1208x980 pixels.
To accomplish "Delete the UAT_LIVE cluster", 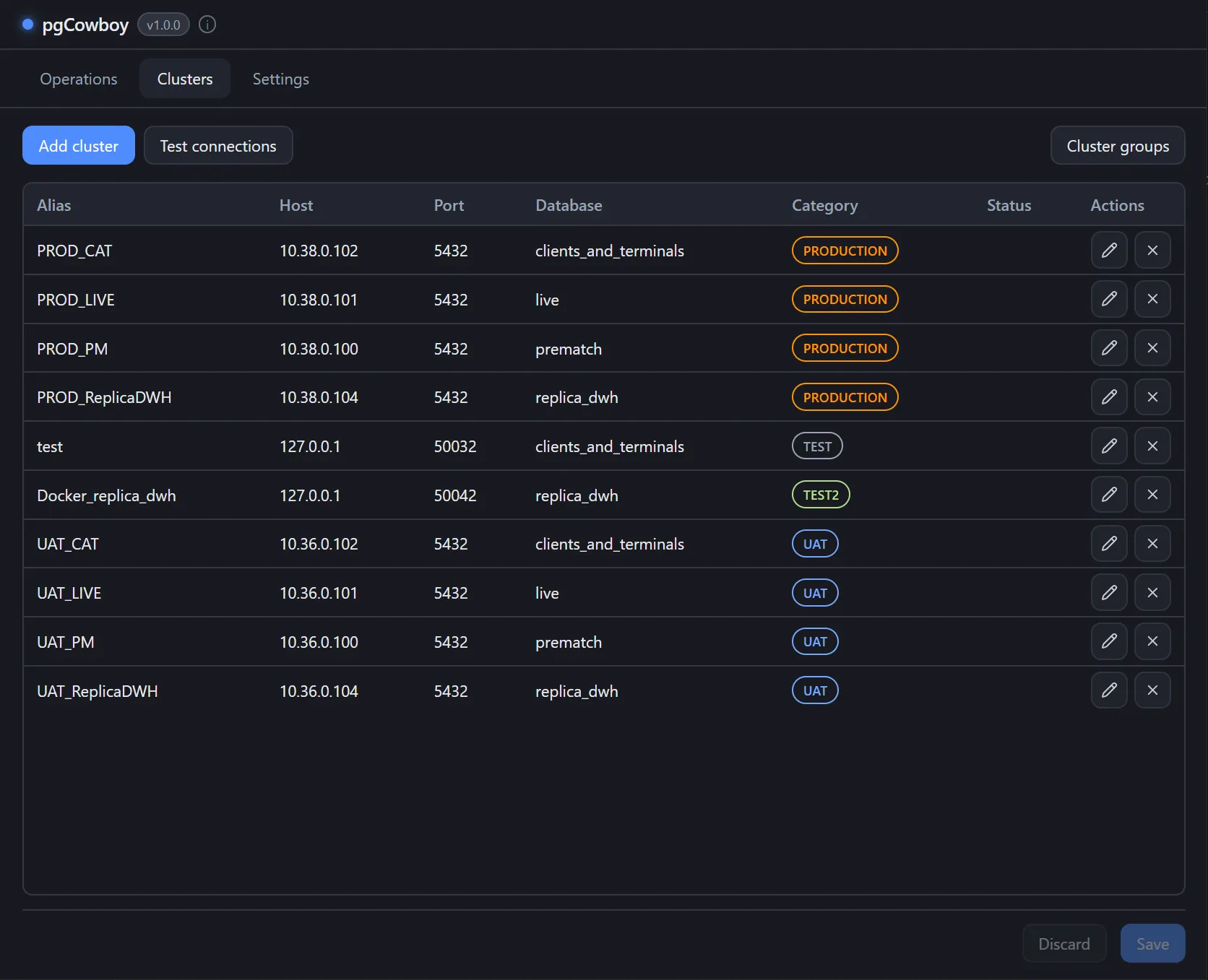I will click(x=1152, y=592).
